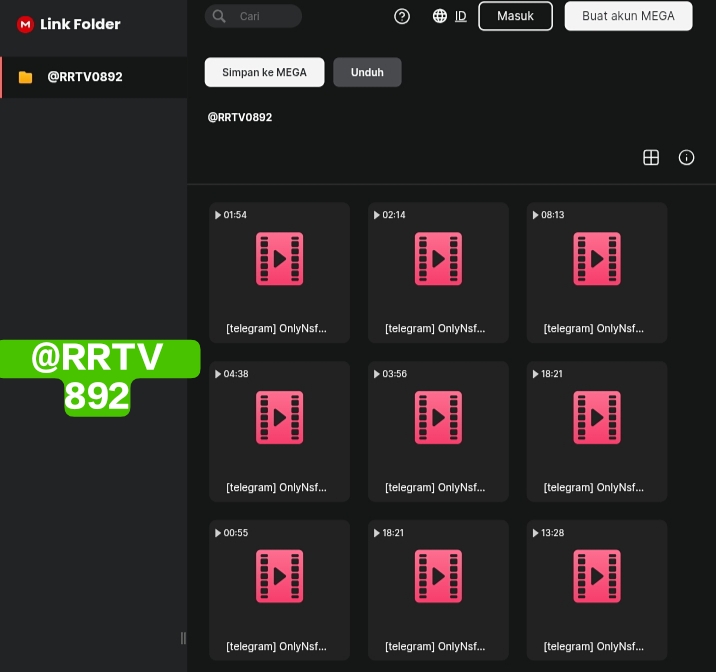The height and width of the screenshot is (672, 716).
Task: Click the file name under the 01:54 video
Action: [276, 329]
